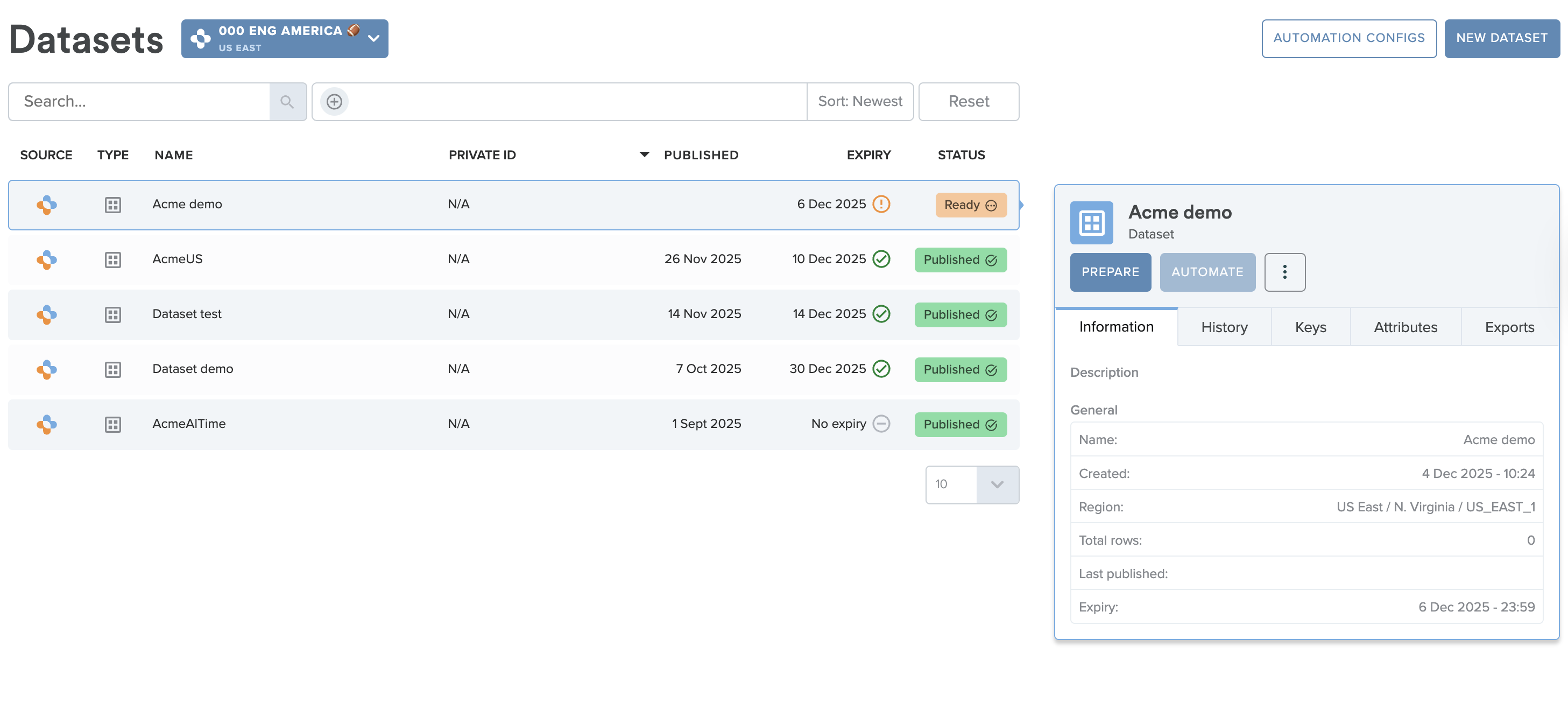Select the Dataset demo name

click(192, 369)
